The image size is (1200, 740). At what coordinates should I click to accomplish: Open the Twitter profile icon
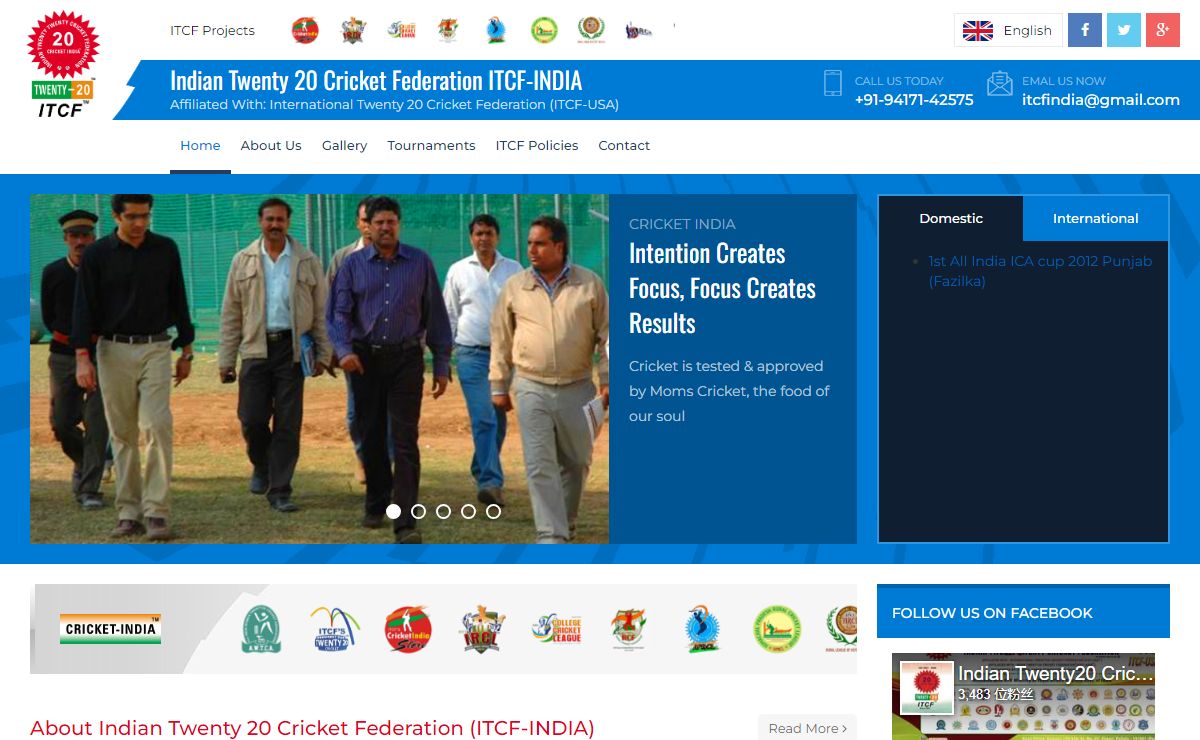(x=1124, y=30)
